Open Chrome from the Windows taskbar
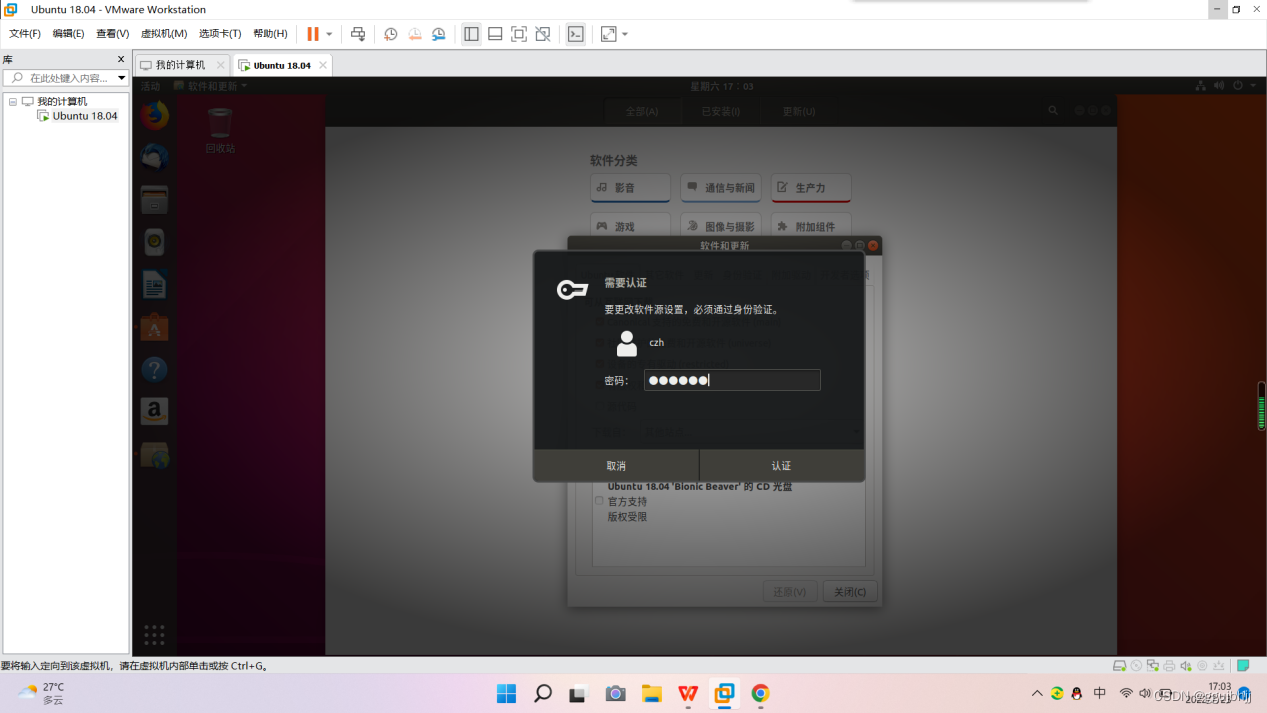This screenshot has width=1267, height=713. [x=760, y=693]
